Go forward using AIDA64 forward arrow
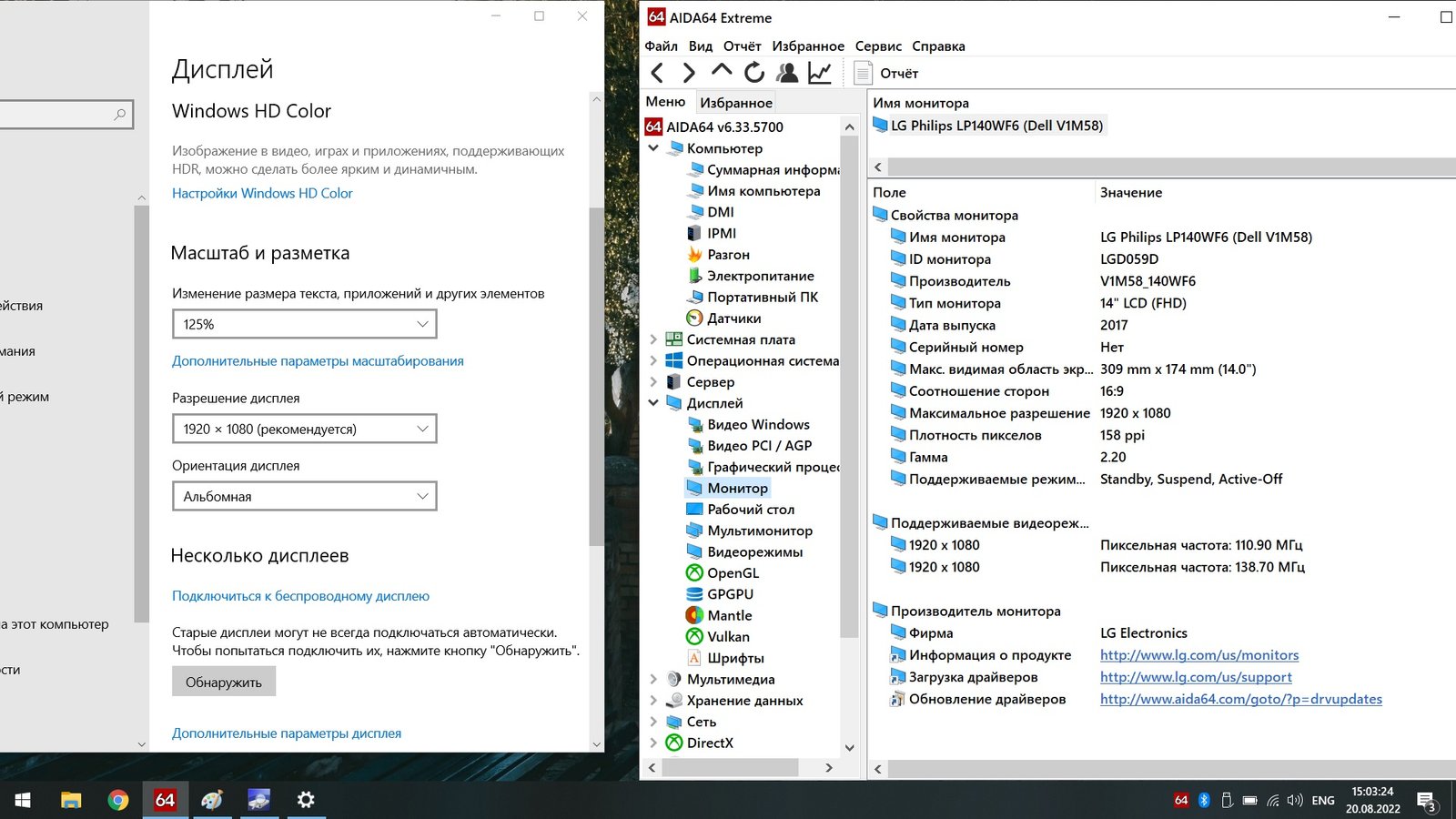Screen dimensions: 1456x819 [x=689, y=73]
